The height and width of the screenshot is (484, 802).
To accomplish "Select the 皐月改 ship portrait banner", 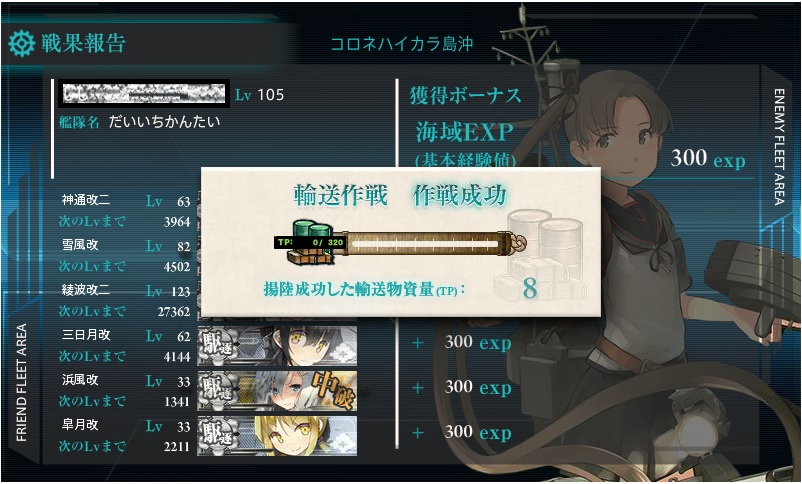I will [277, 436].
